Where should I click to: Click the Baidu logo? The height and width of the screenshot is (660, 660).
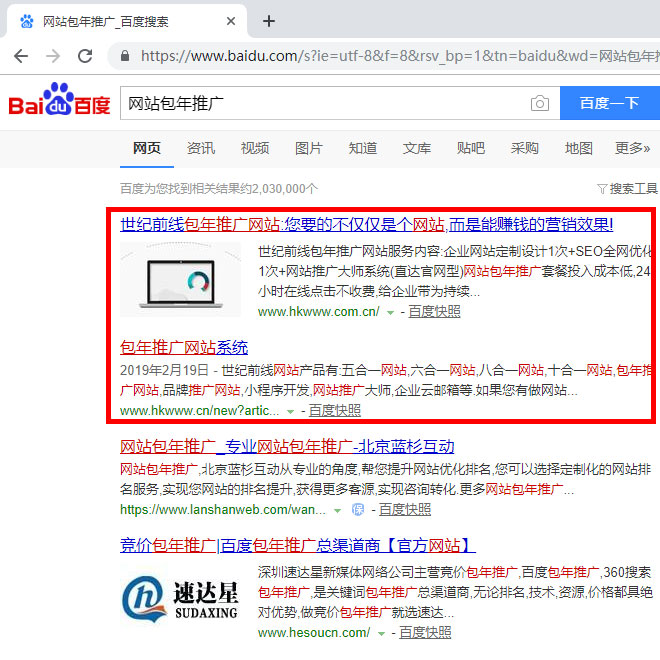point(59,99)
